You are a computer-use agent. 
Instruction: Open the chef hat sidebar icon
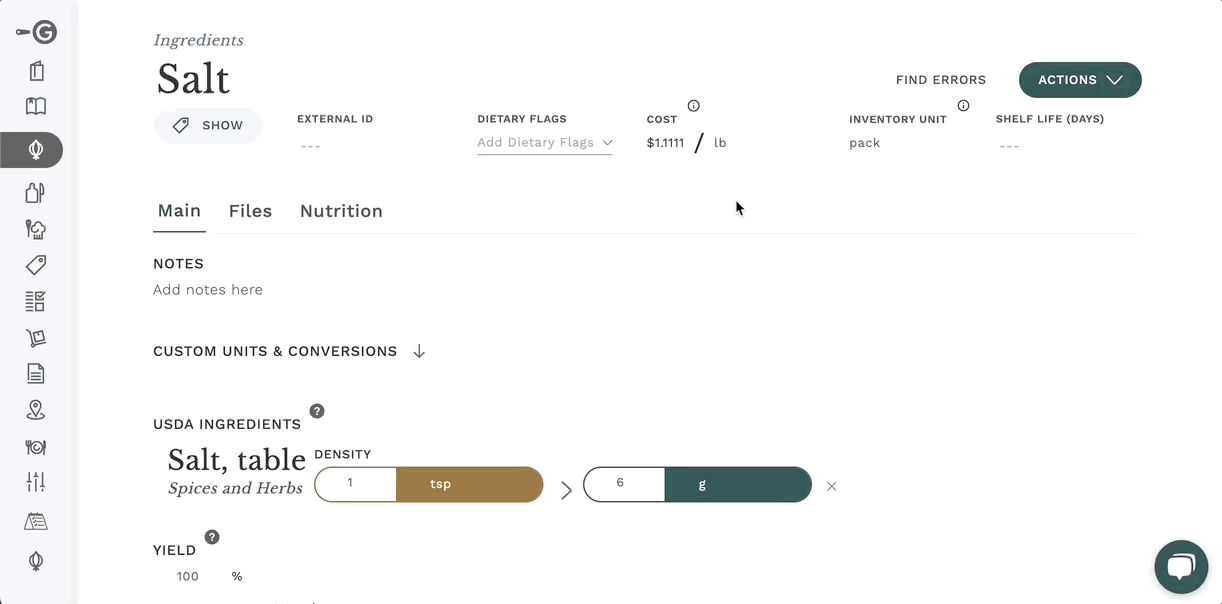pos(36,229)
